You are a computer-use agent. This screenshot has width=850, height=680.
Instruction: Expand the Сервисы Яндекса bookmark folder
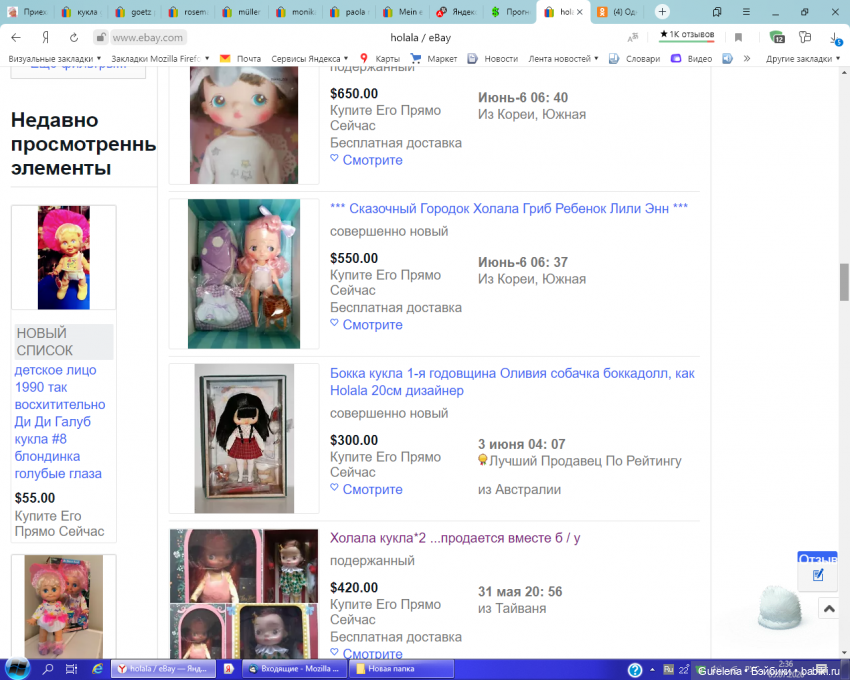309,59
